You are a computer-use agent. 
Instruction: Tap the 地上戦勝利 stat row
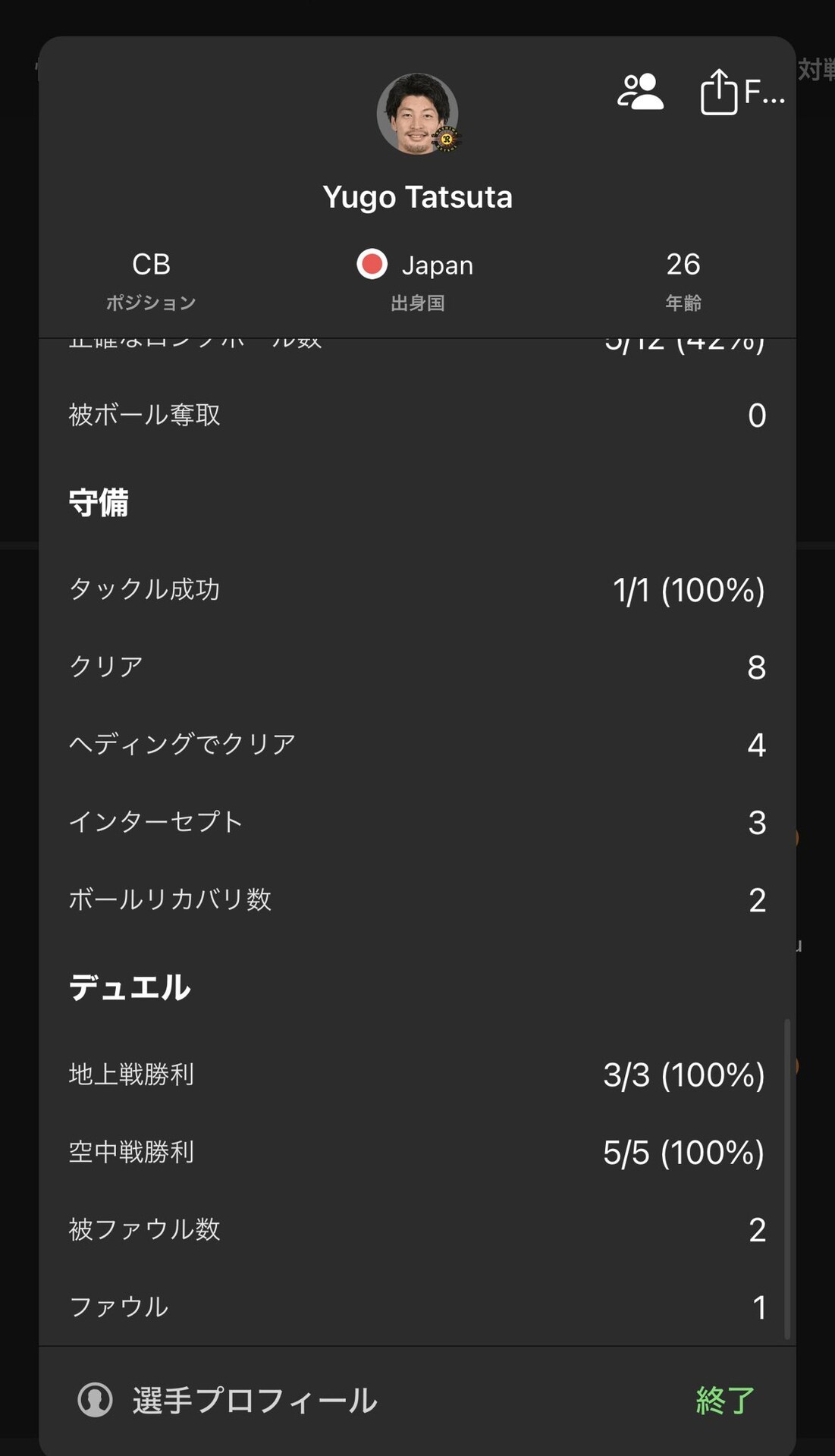tap(417, 1075)
